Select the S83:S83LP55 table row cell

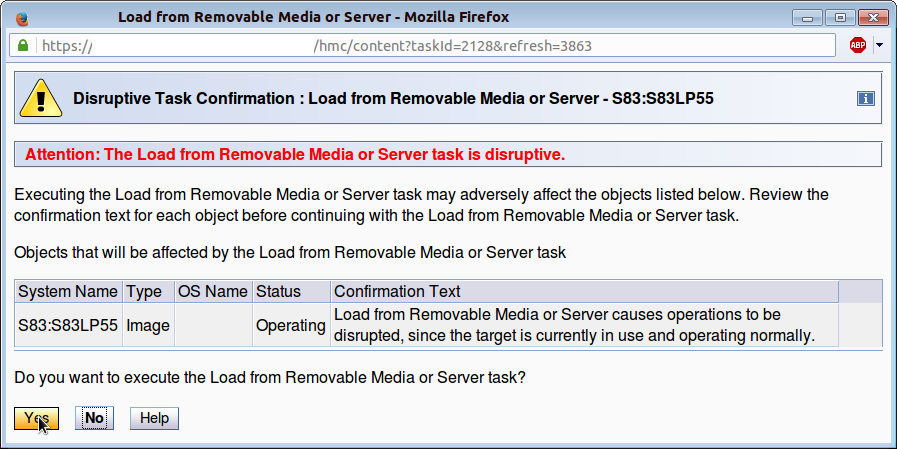[x=68, y=325]
